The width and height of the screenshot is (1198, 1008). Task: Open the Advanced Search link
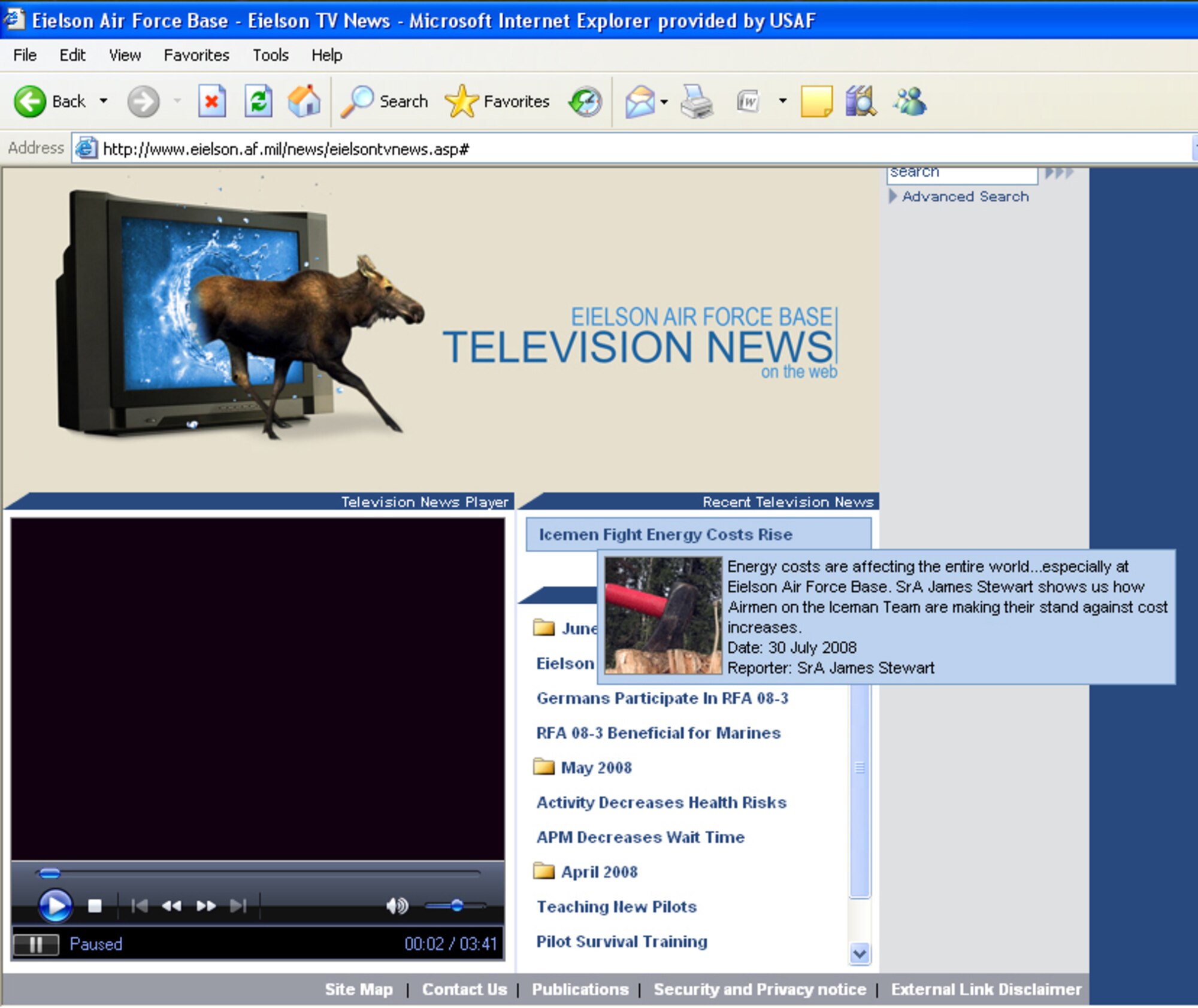coord(965,196)
